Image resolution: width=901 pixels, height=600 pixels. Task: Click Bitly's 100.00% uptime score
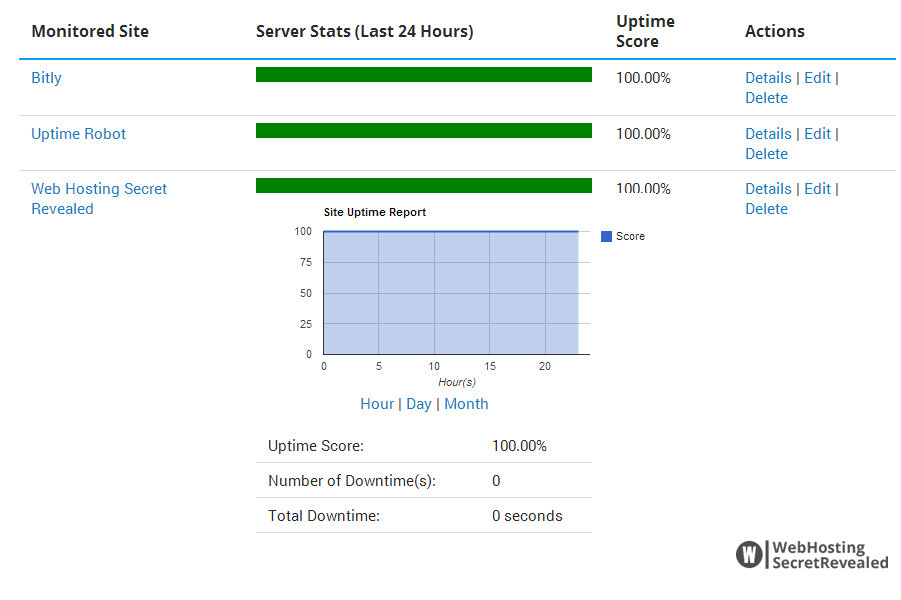click(x=643, y=78)
